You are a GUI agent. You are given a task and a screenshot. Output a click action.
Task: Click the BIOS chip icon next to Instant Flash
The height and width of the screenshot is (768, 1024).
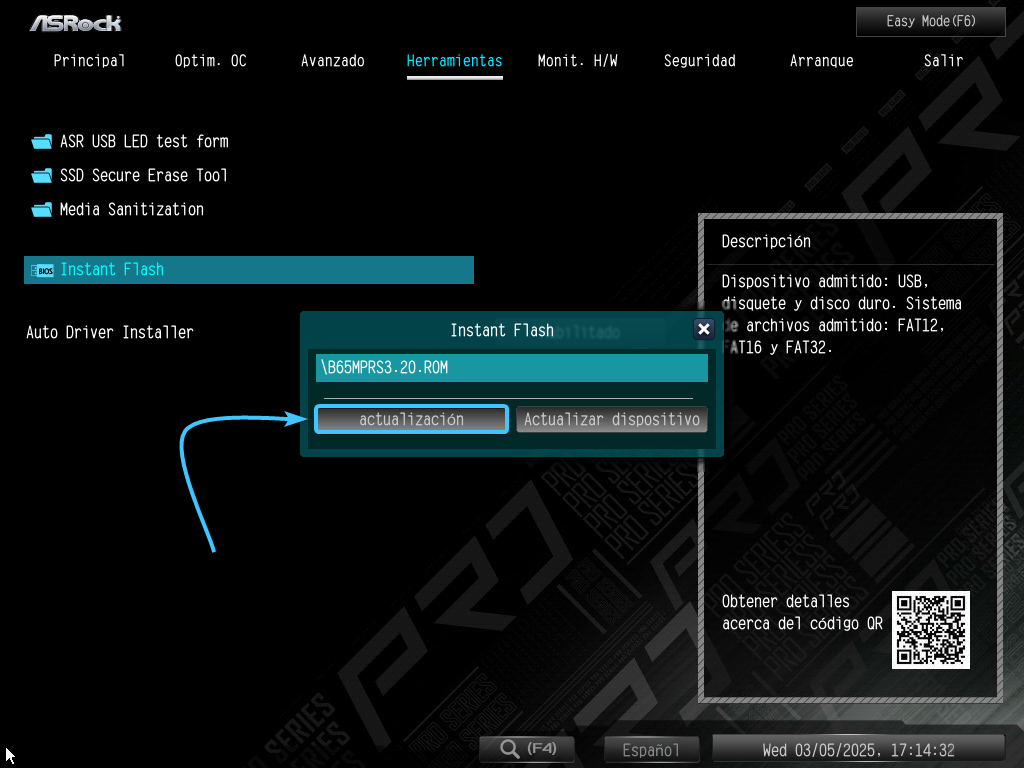tap(42, 270)
